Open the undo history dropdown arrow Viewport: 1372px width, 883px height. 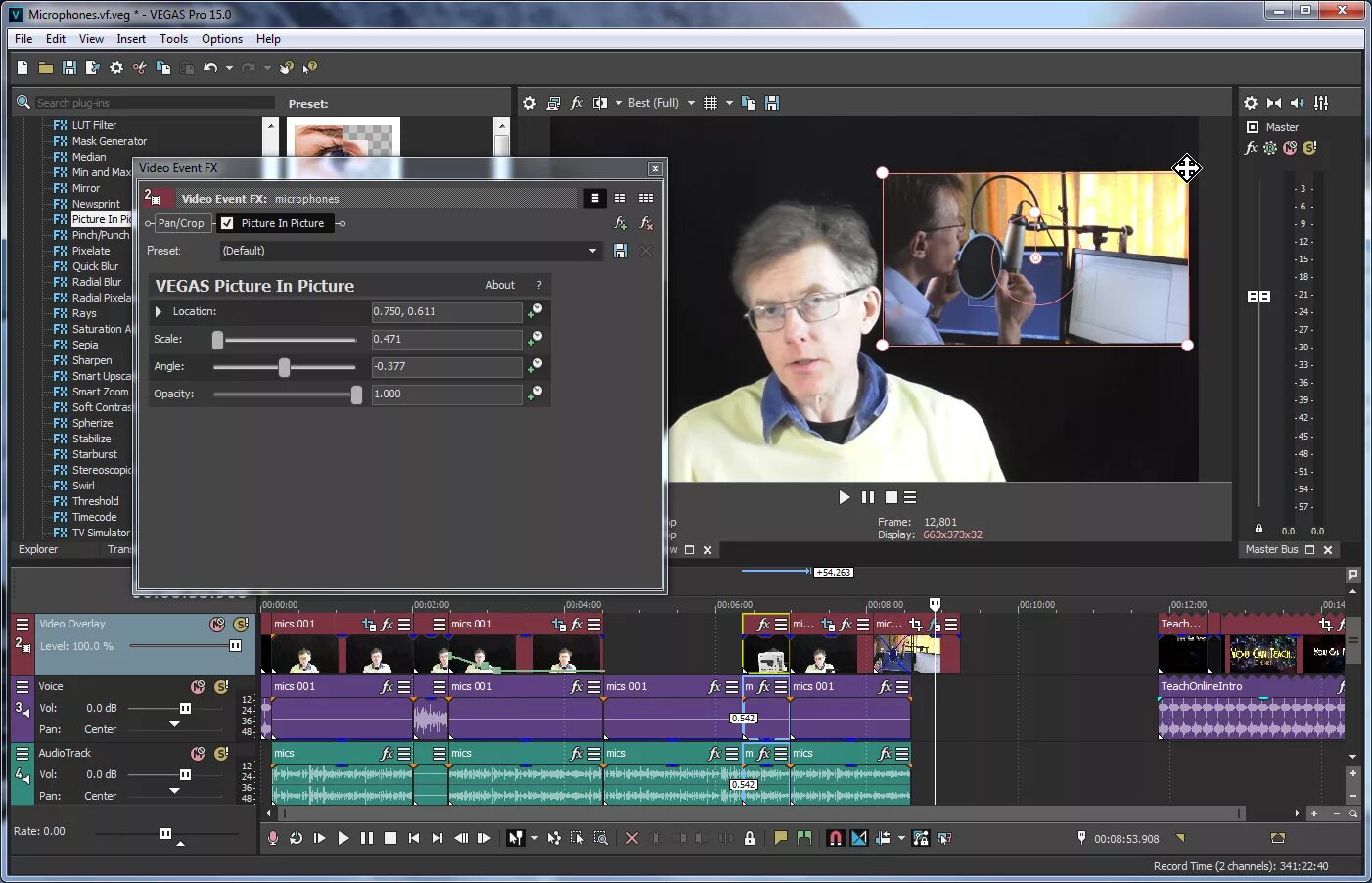(229, 69)
